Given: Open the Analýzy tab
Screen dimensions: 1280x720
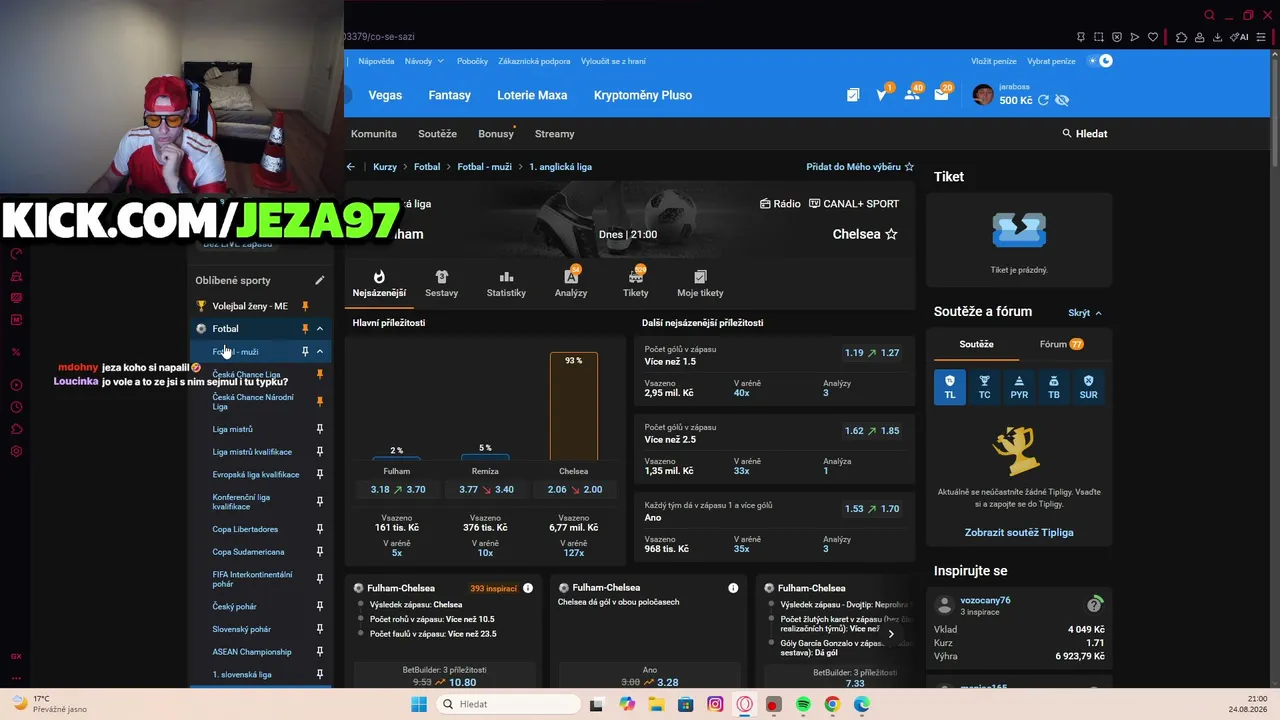Looking at the screenshot, I should [x=571, y=284].
